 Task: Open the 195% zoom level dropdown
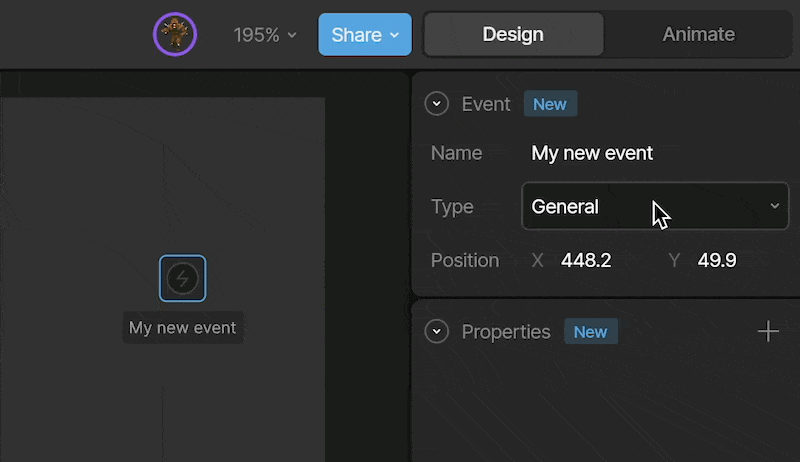point(265,35)
